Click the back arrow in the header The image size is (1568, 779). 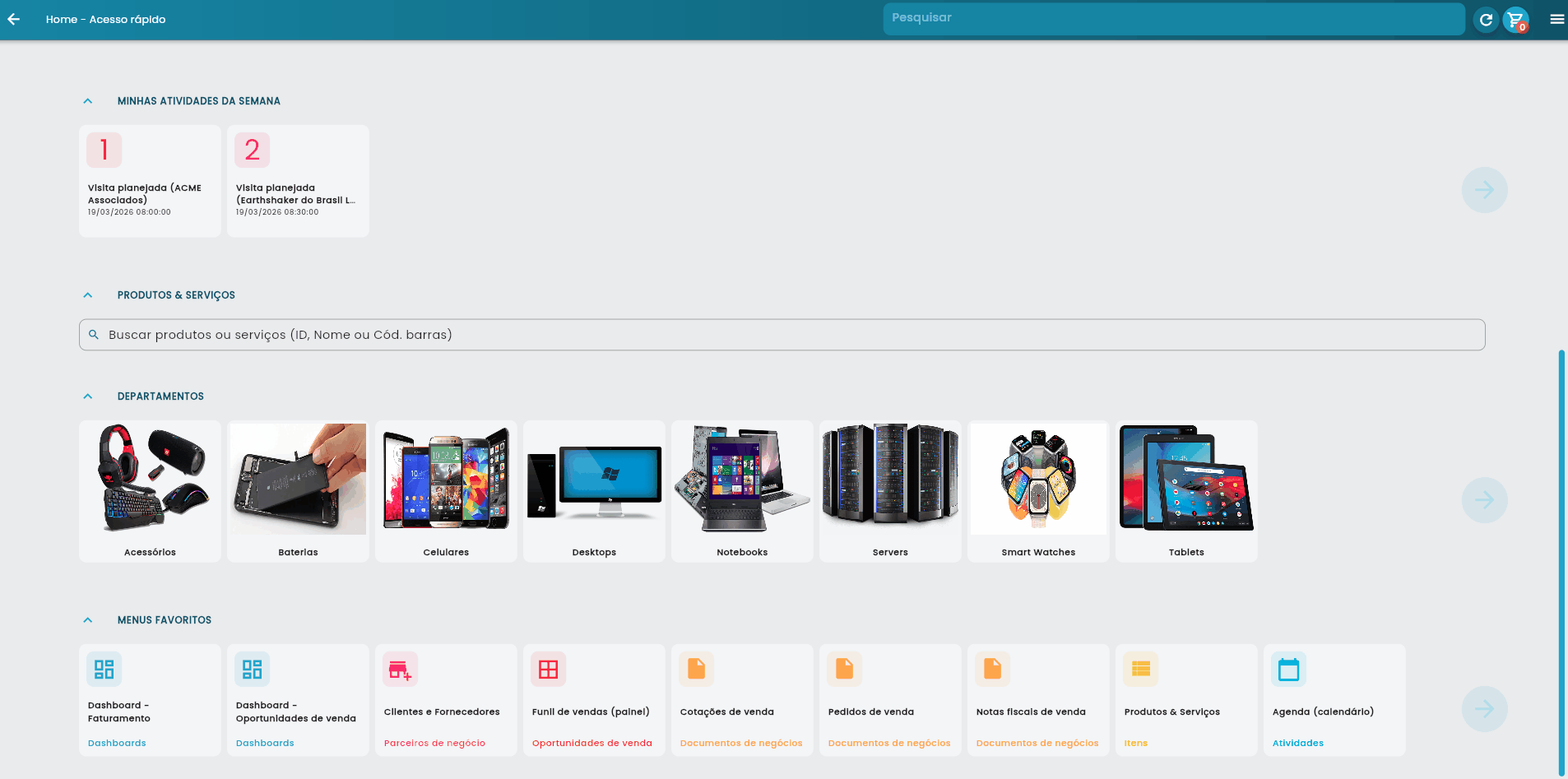(14, 19)
